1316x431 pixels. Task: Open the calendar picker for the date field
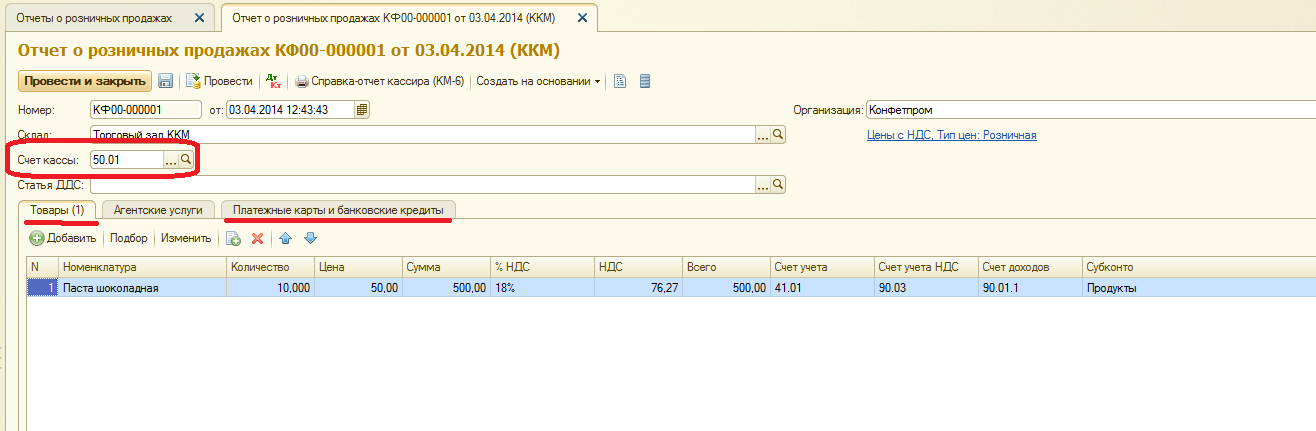pyautogui.click(x=362, y=109)
